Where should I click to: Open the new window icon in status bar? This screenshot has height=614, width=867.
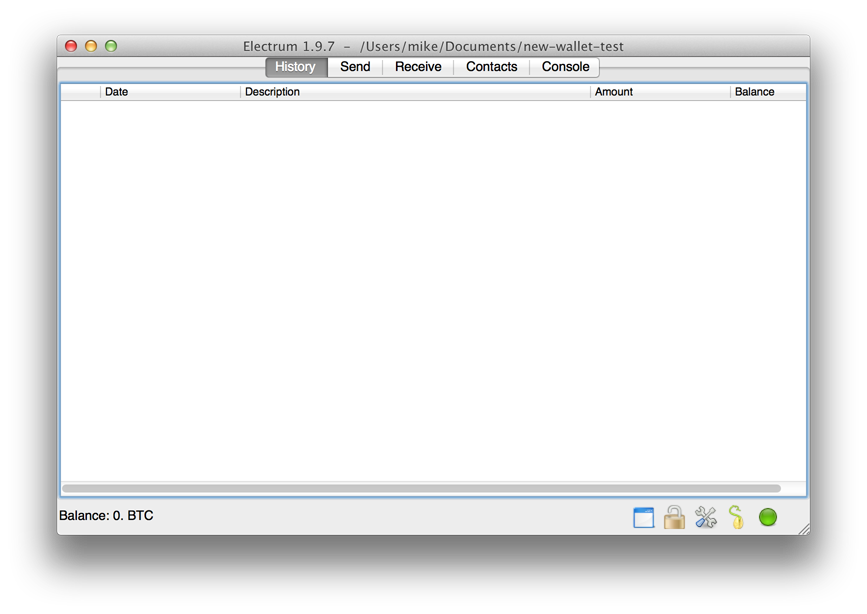tap(644, 518)
